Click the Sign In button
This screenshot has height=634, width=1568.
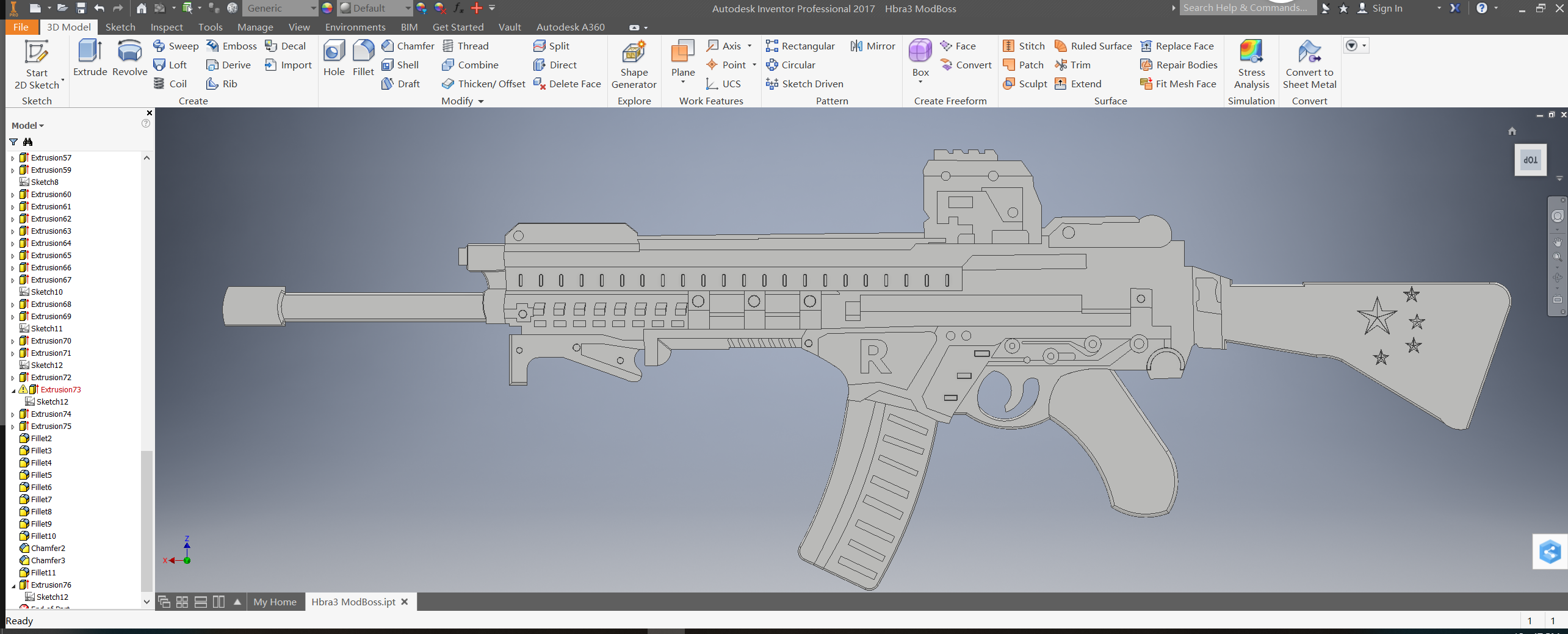point(1387,8)
